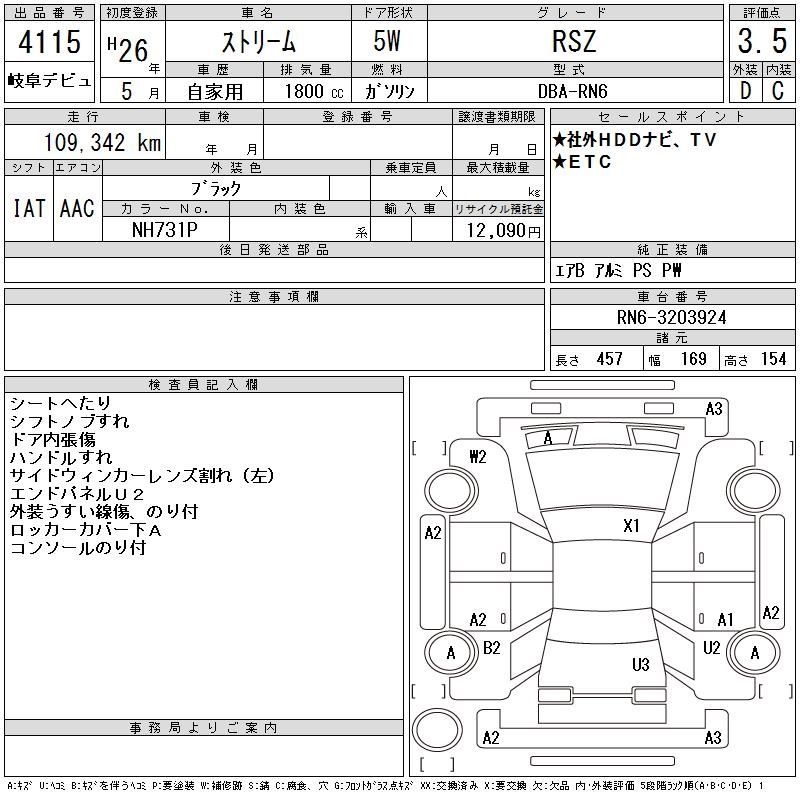Select the model code DBA-RN6
This screenshot has width=800, height=800.
(574, 91)
